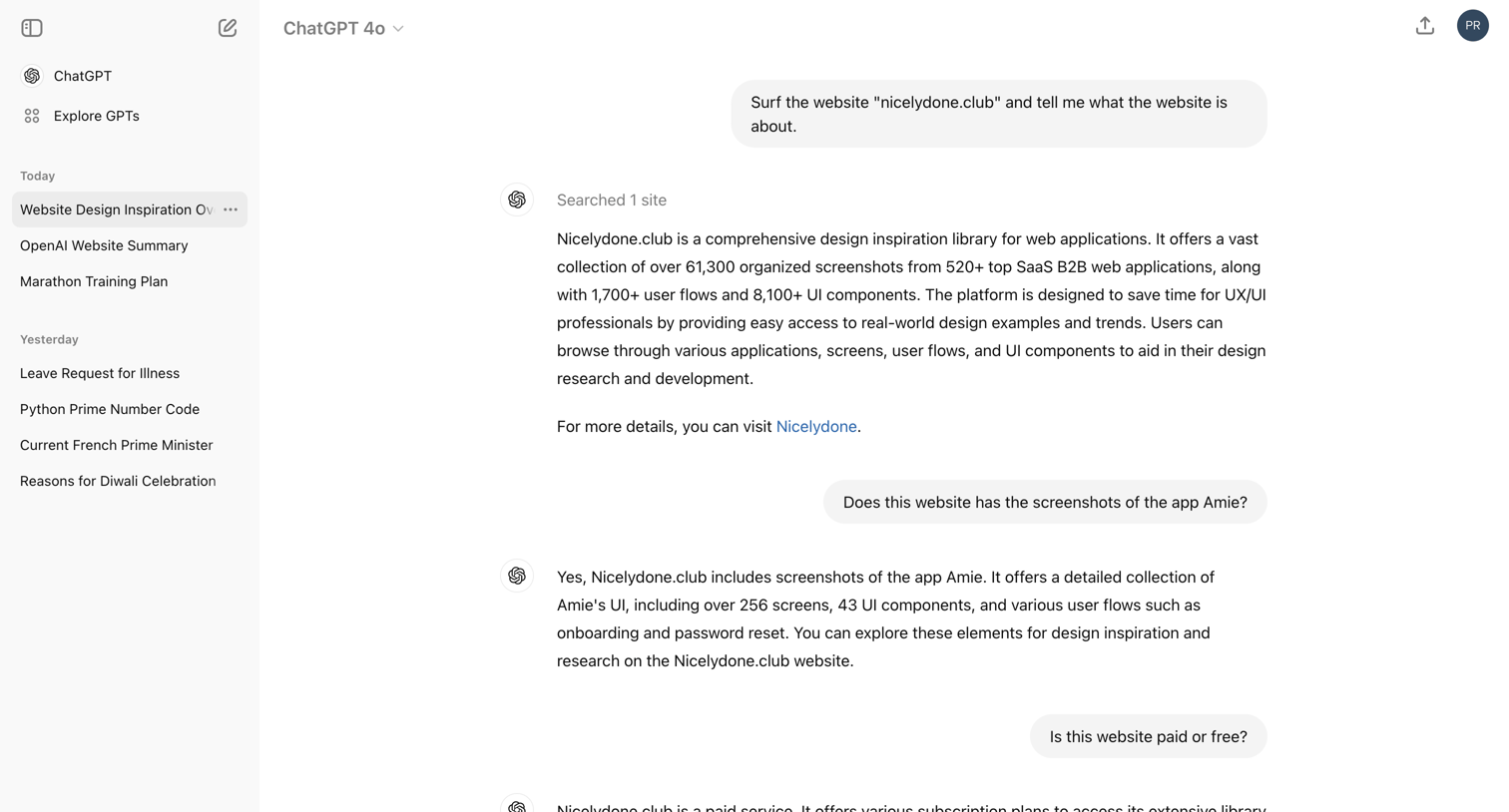Open the PR profile avatar menu

click(1473, 26)
